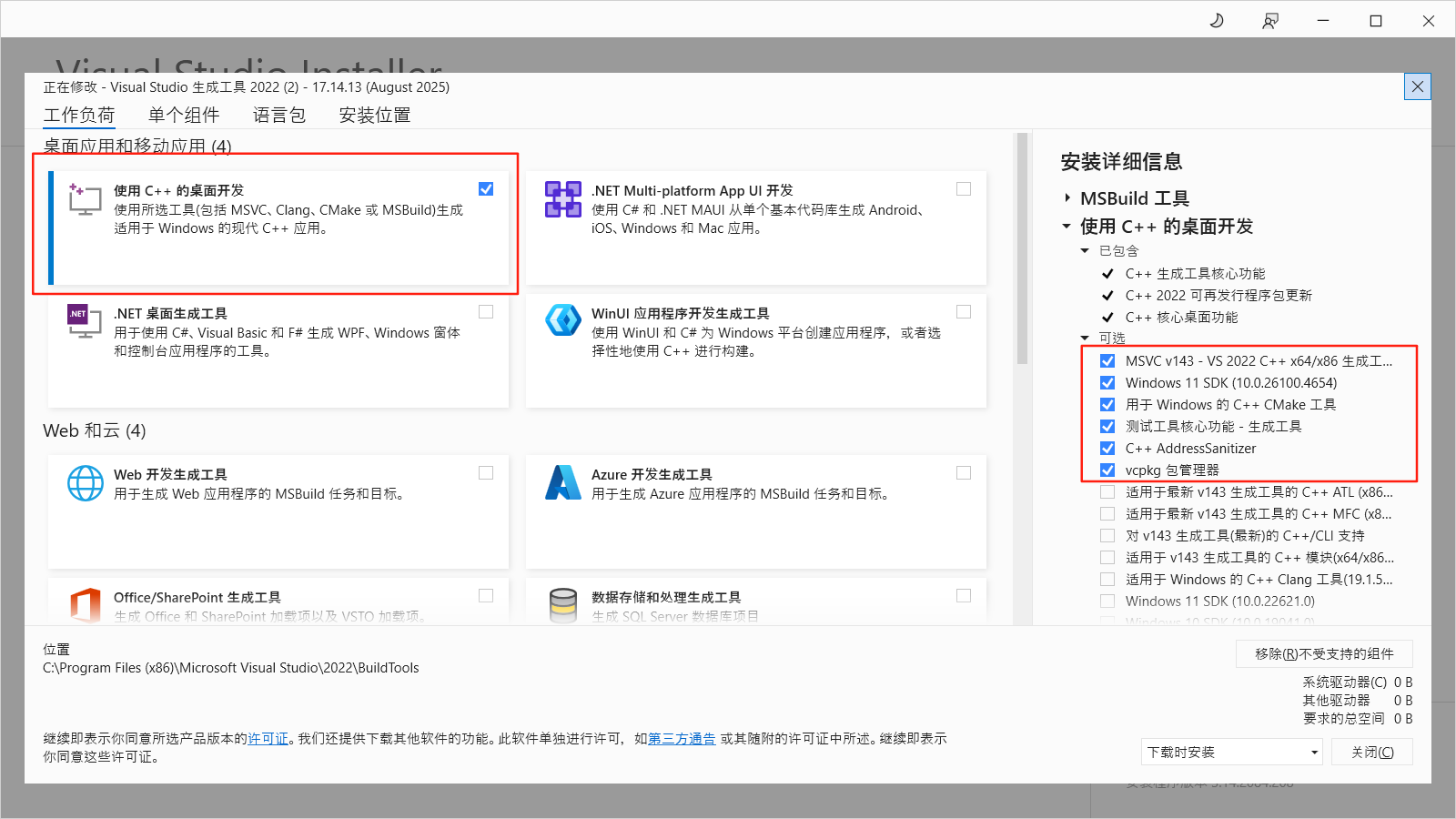Click the Azure build tools icon
This screenshot has height=819, width=1456.
(562, 483)
